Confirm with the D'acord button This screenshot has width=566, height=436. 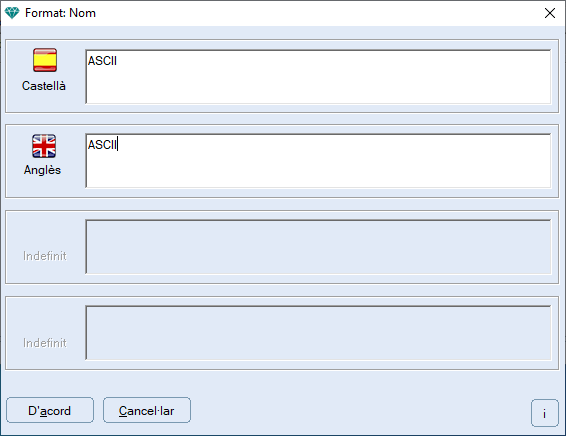(50, 410)
